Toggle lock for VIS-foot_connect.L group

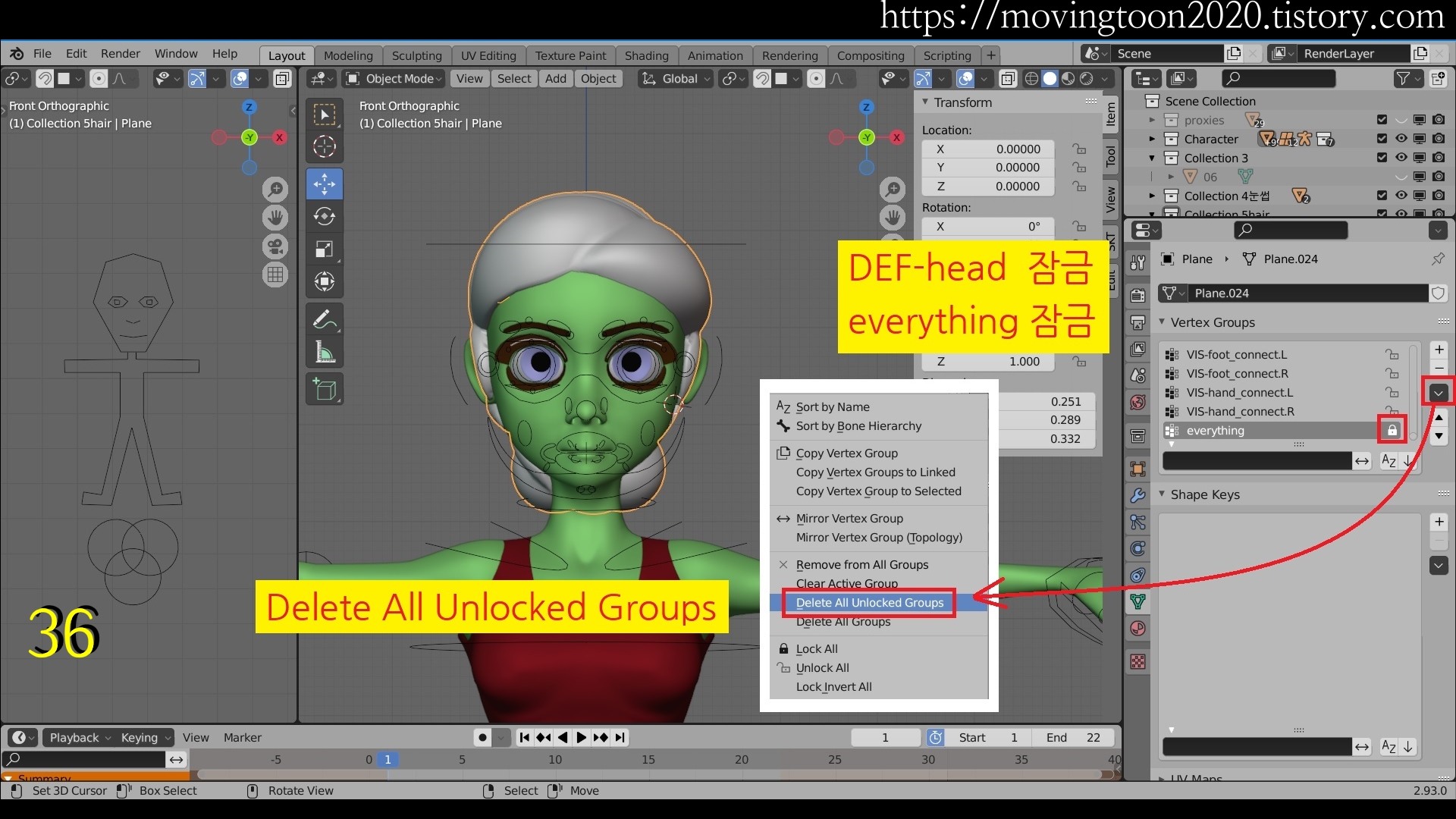[1392, 354]
